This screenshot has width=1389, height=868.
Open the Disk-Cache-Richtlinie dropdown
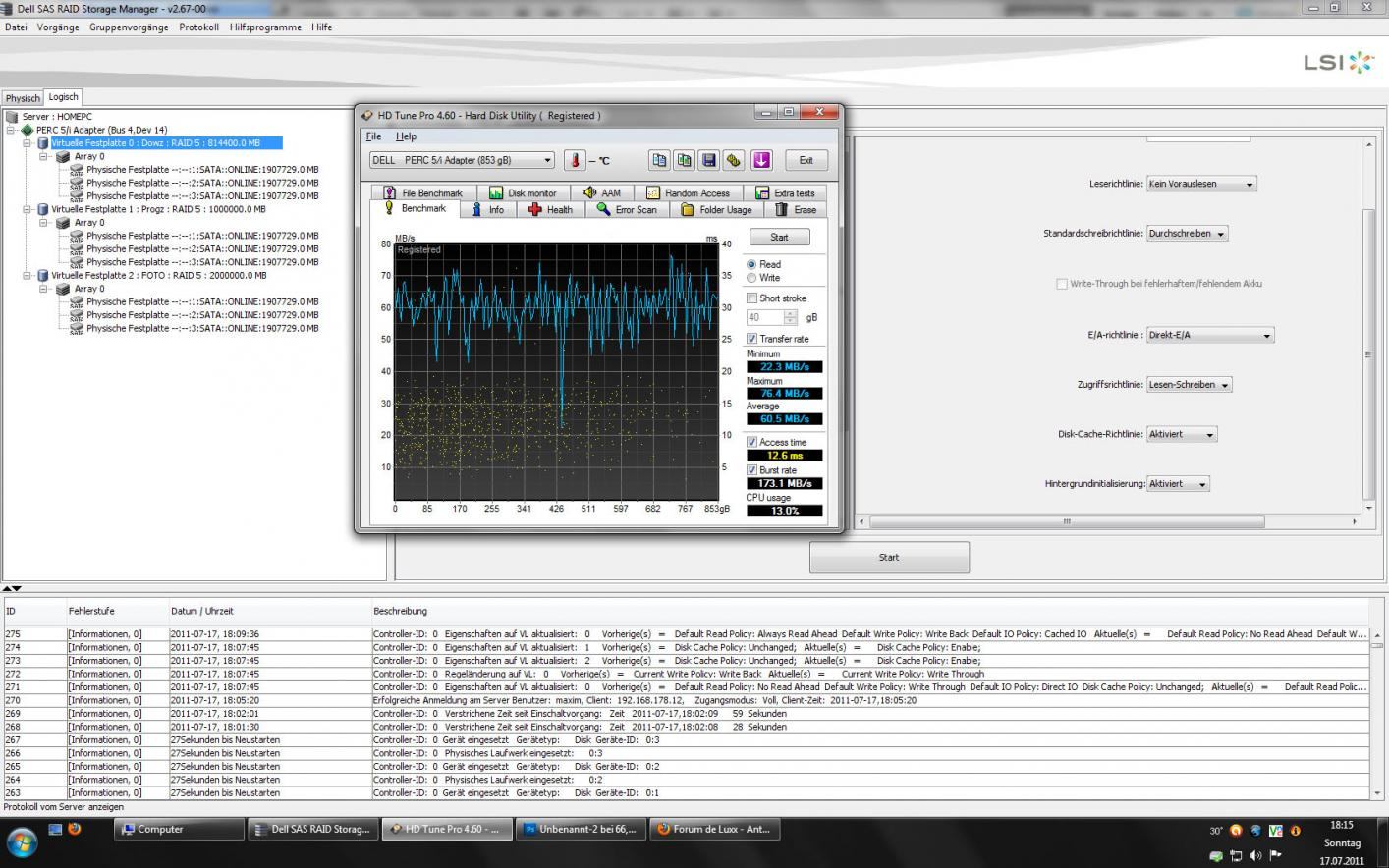point(1182,434)
